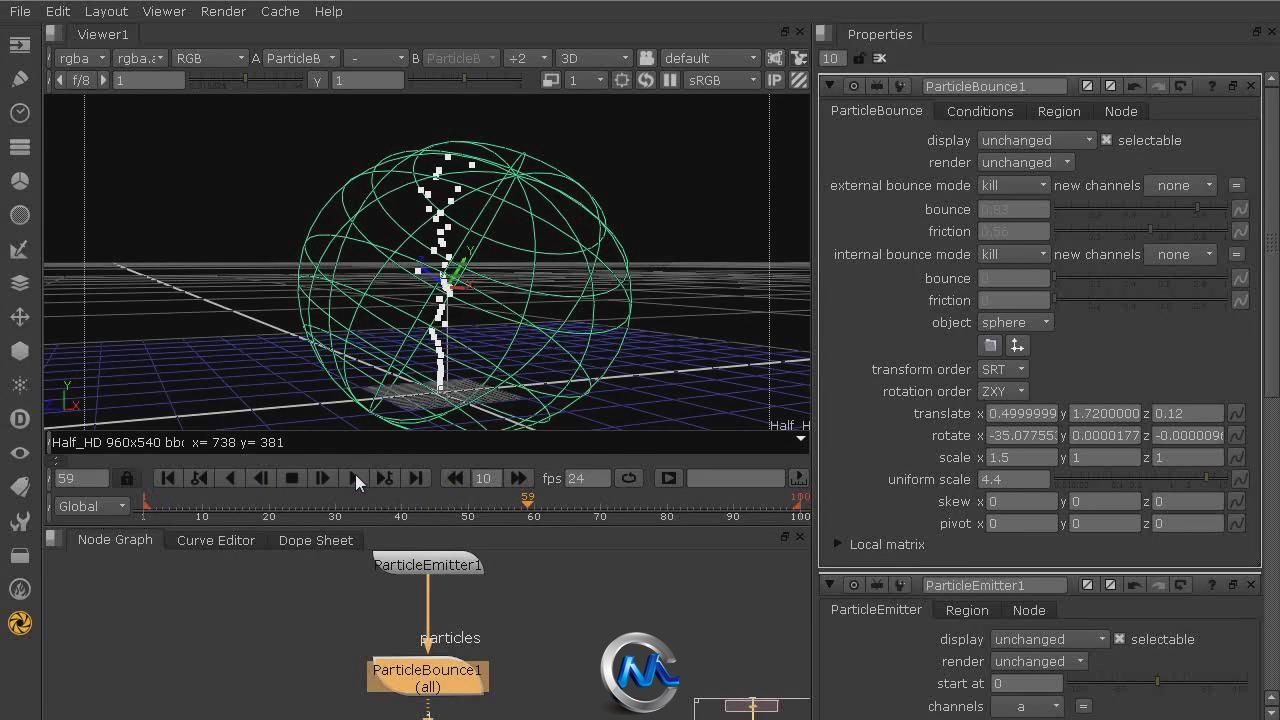Screen dimensions: 1280x720
Task: Click the external bounce slider
Action: click(1141, 208)
